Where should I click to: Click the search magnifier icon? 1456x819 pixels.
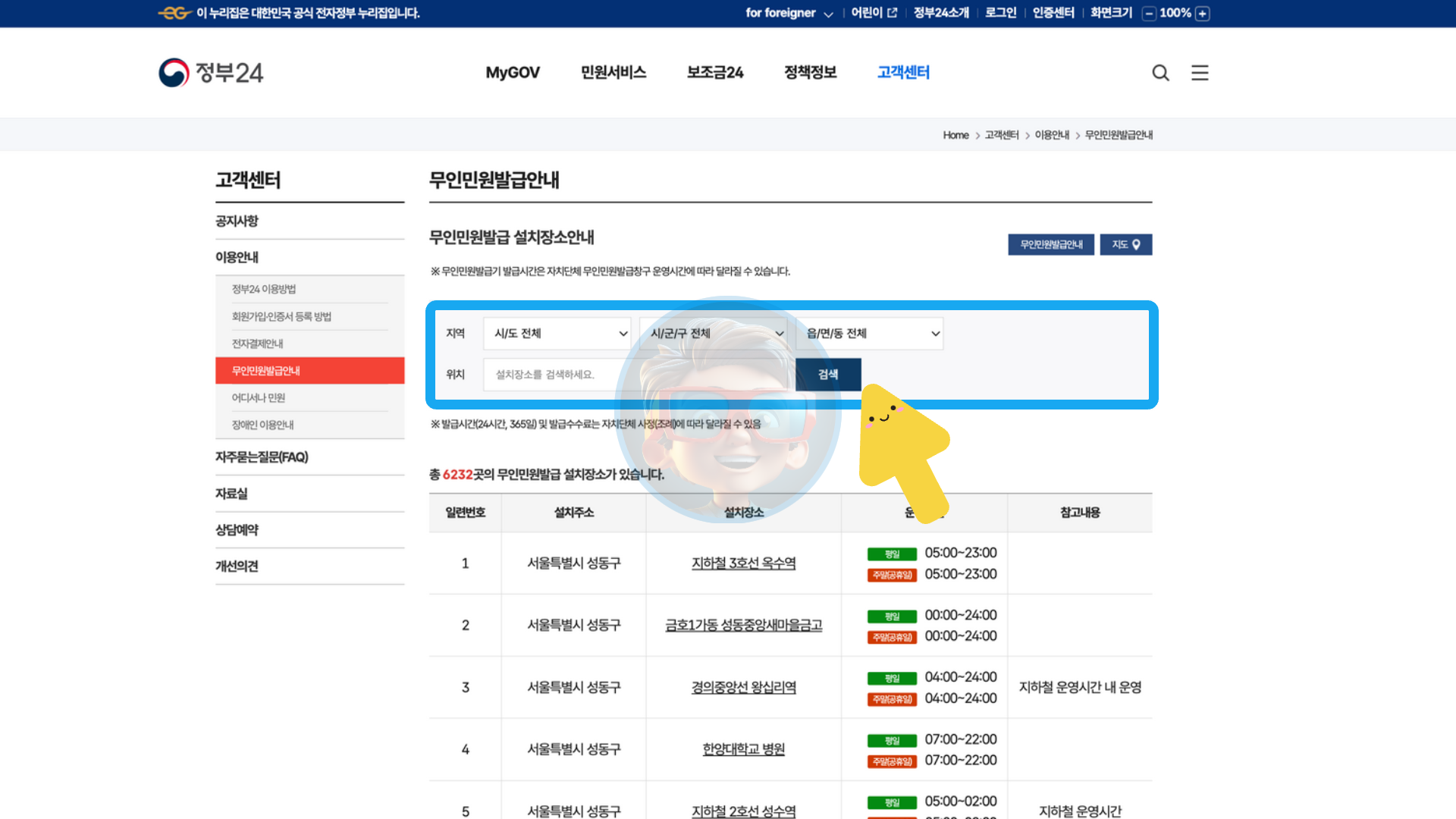point(1160,73)
